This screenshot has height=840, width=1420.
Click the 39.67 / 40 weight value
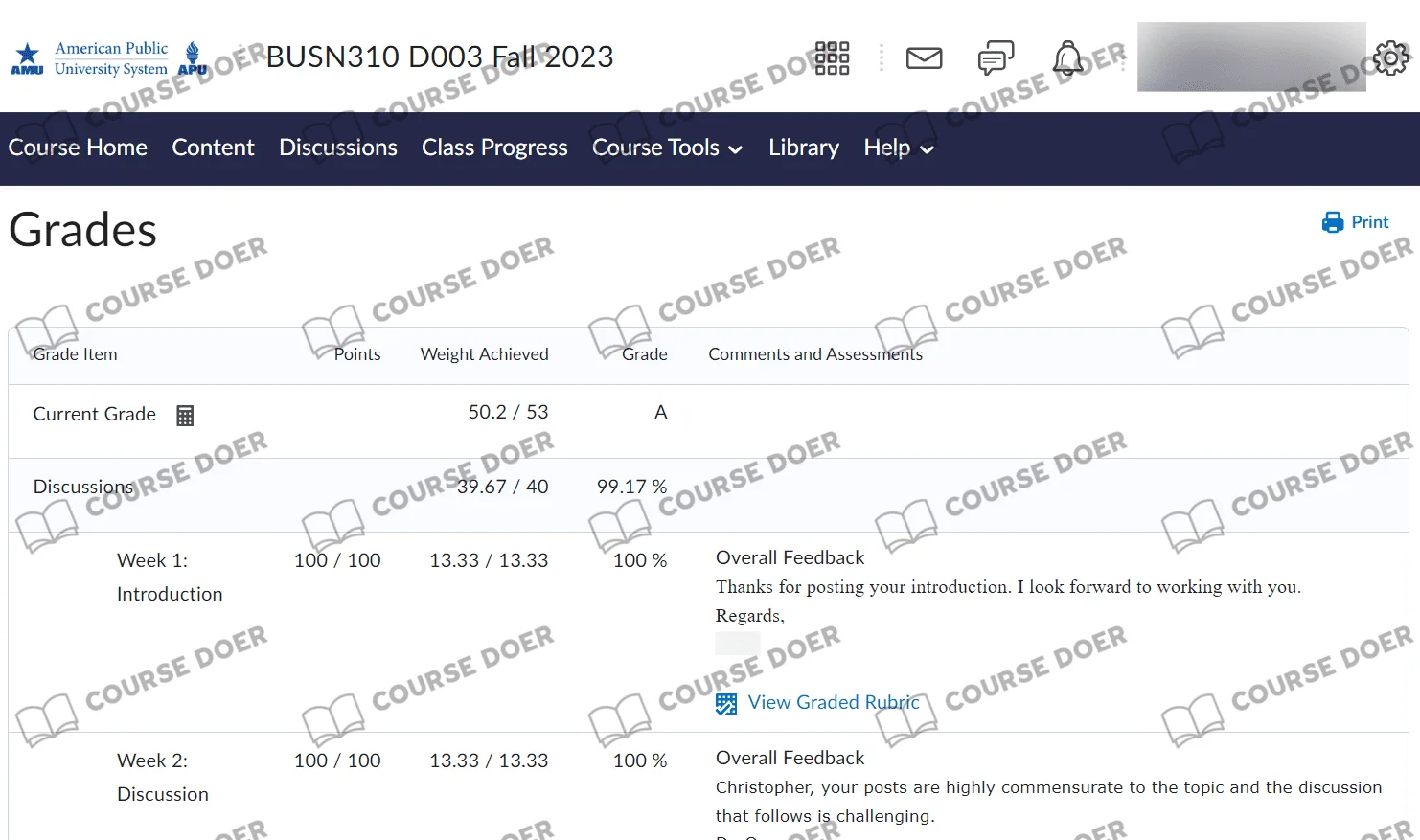[x=502, y=487]
